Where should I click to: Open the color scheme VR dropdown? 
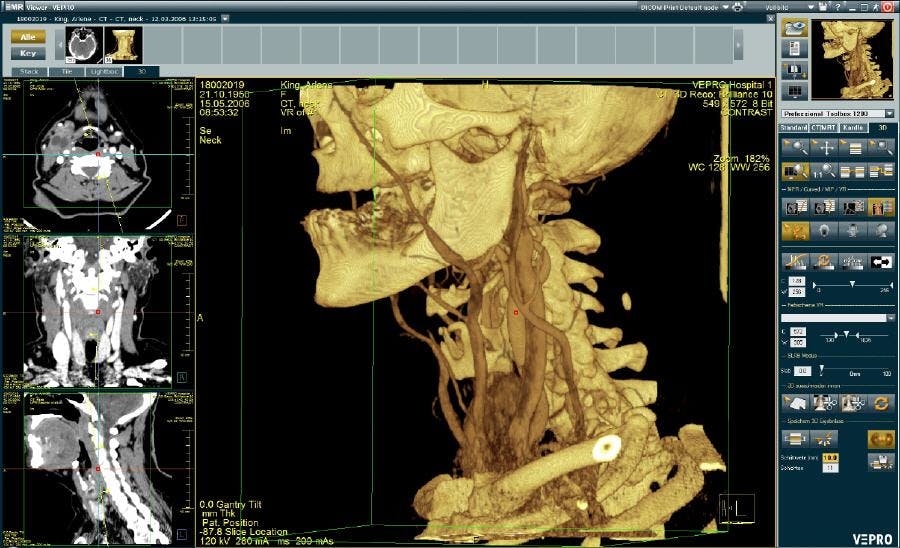(838, 318)
